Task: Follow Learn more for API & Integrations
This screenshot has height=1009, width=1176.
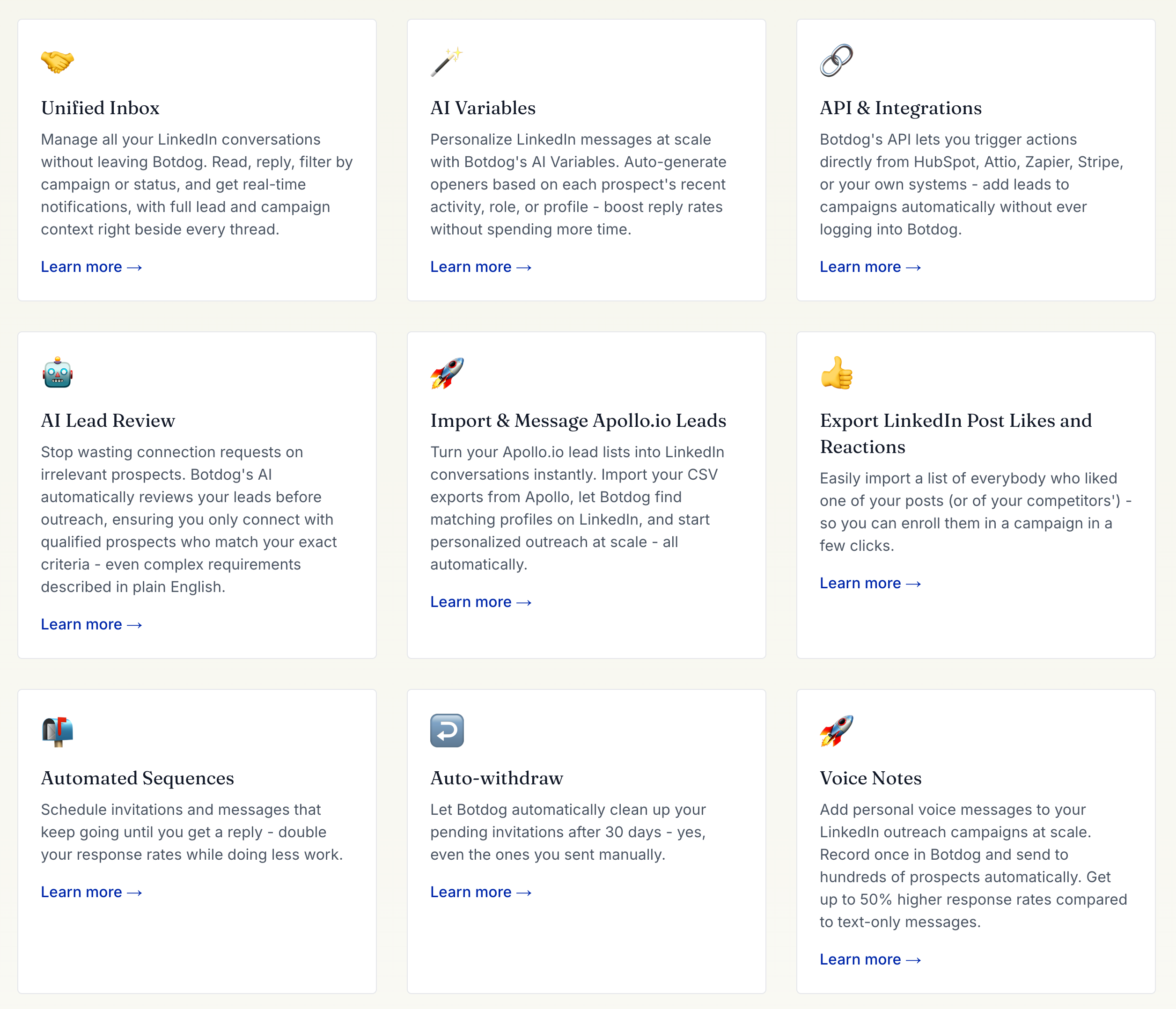Action: tap(870, 267)
